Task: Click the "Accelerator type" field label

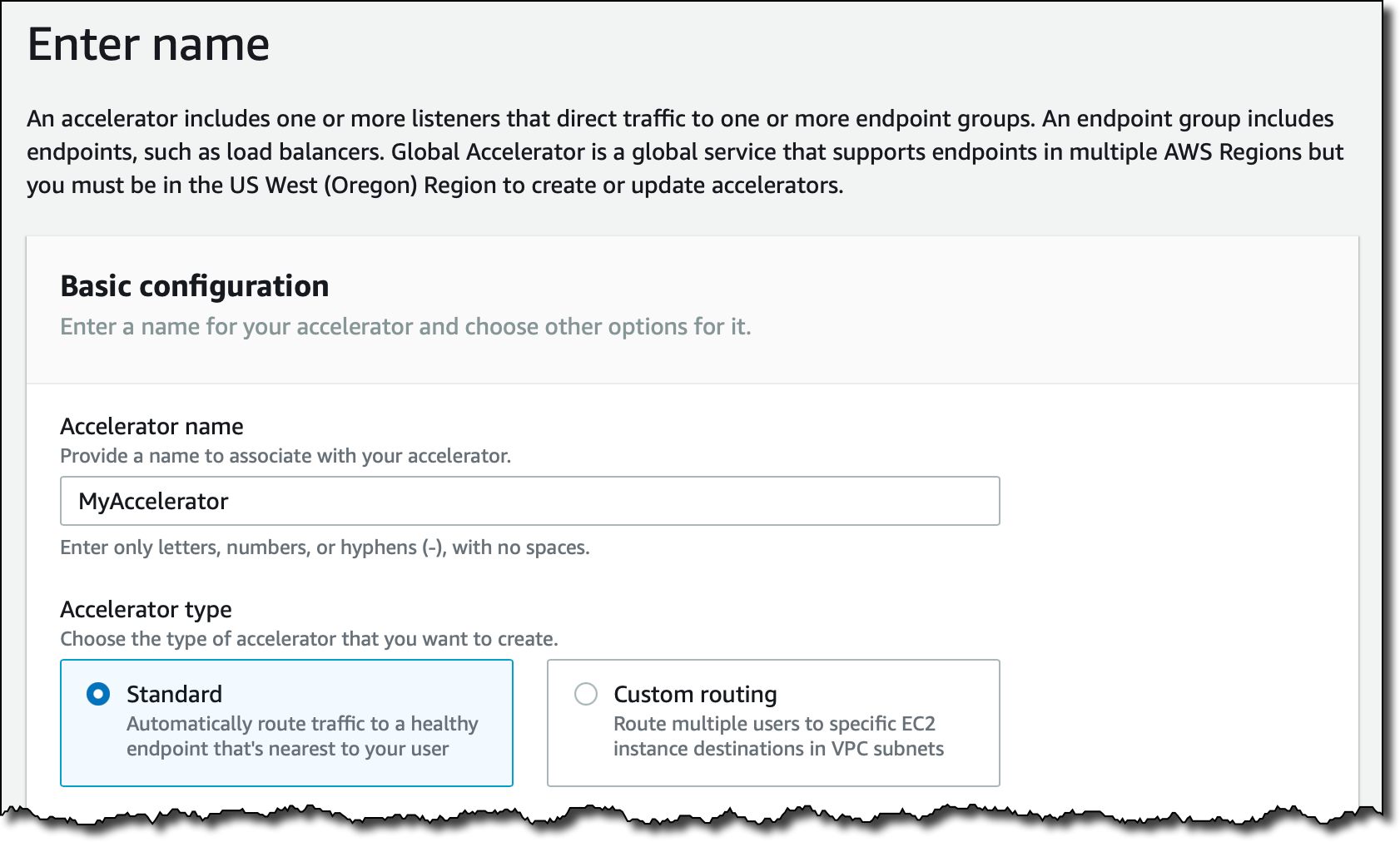Action: click(x=146, y=609)
